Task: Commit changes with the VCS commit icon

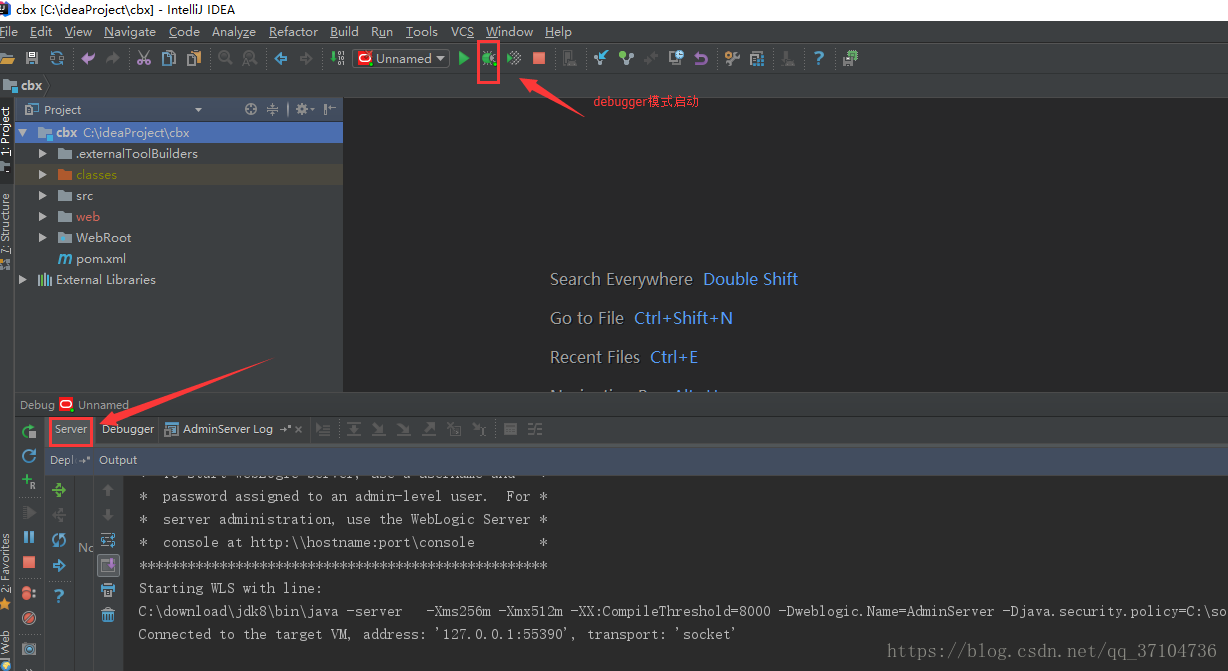Action: pyautogui.click(x=626, y=58)
